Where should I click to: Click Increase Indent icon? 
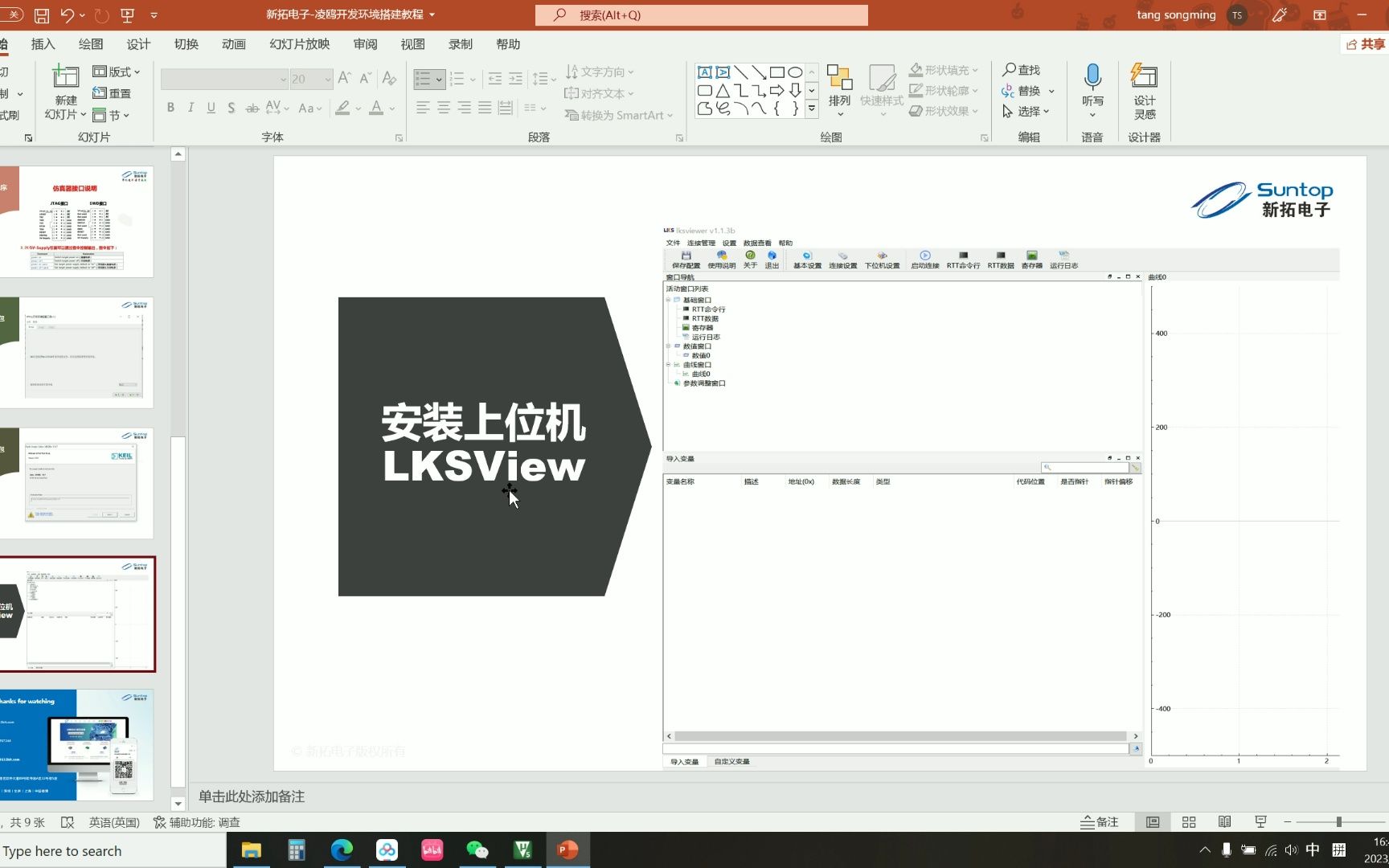[515, 79]
